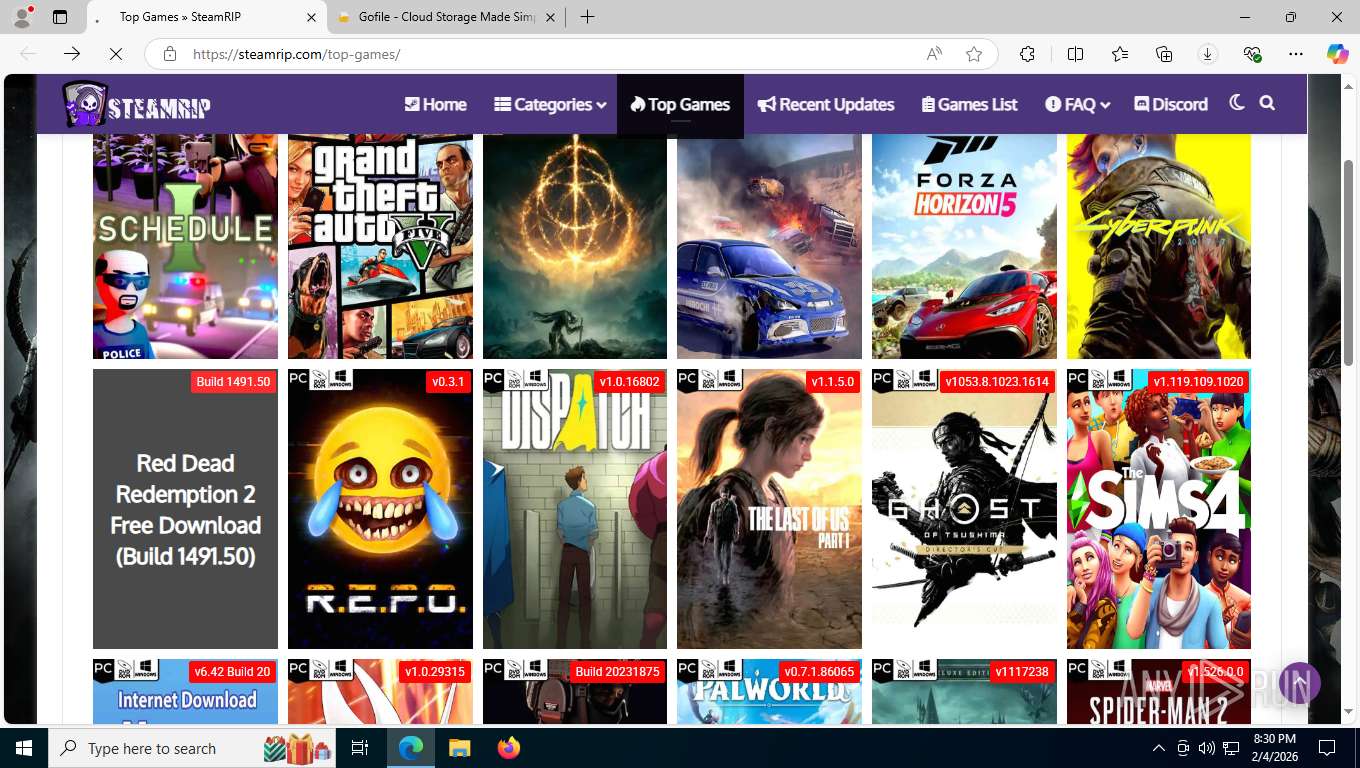Open the blue rally car game cover
The height and width of the screenshot is (768, 1360).
[x=769, y=246]
